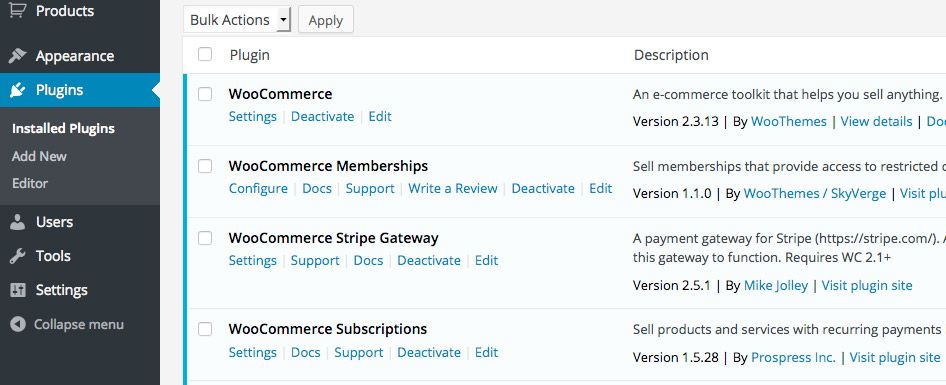Open Prospress Inc. author link
Screen dimensions: 946x385
[x=793, y=357]
